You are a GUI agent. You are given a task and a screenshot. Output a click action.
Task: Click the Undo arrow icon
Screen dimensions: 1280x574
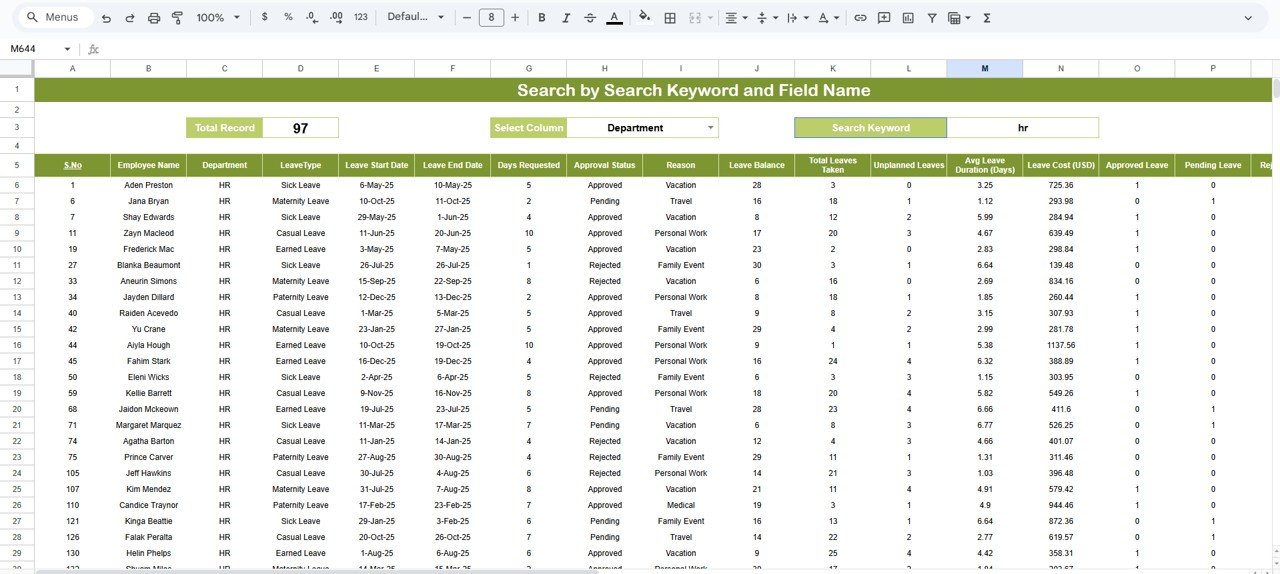(106, 18)
